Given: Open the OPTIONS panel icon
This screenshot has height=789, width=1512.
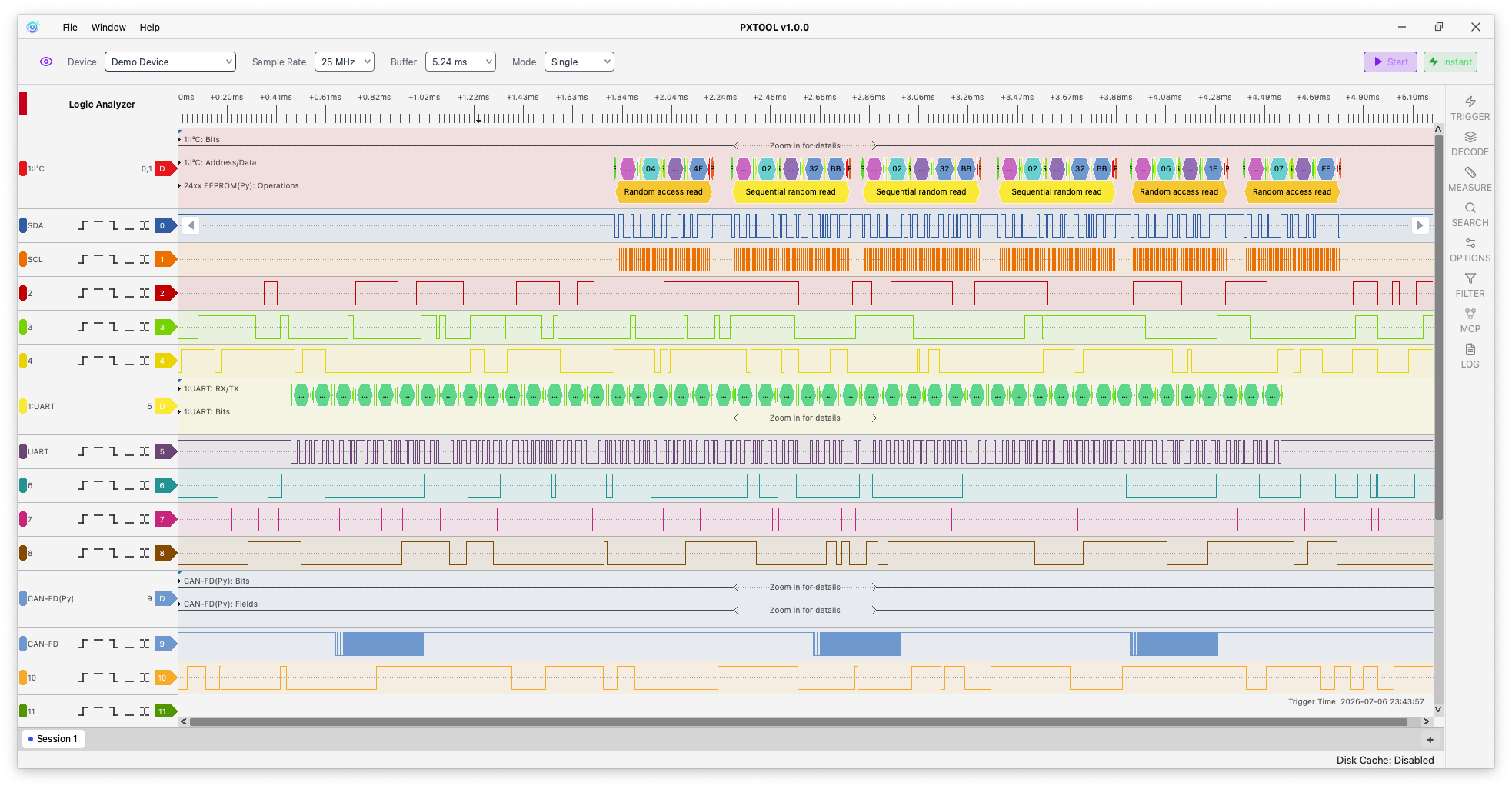Looking at the screenshot, I should [1470, 243].
